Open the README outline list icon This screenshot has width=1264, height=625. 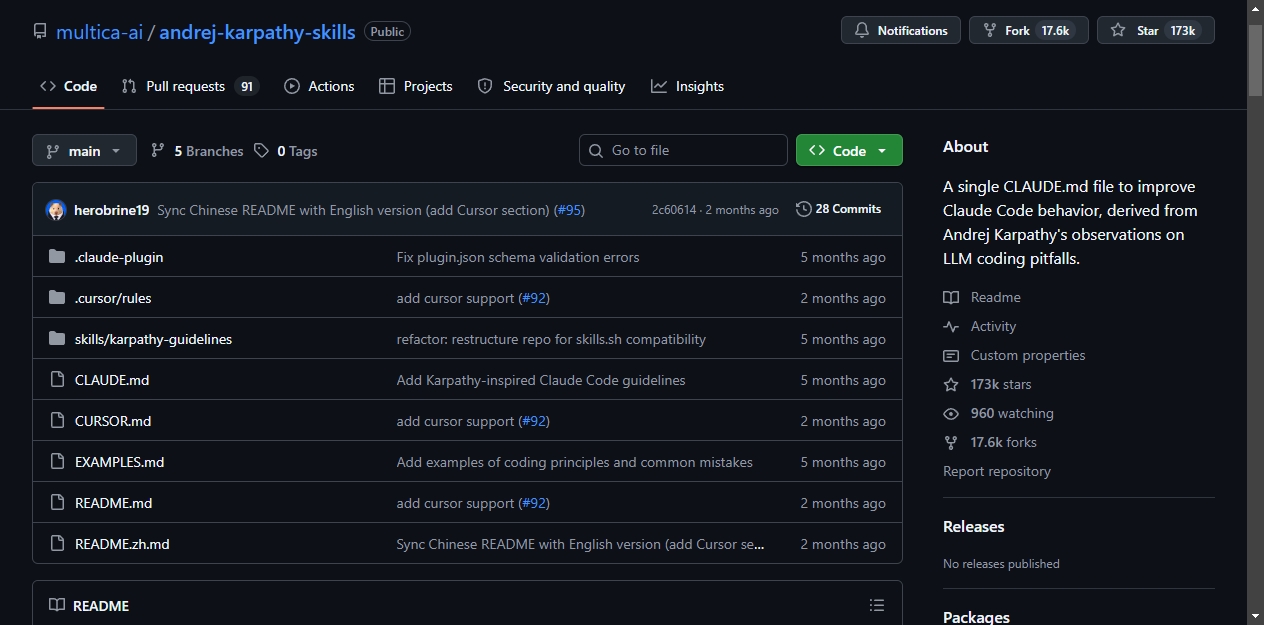pyautogui.click(x=877, y=605)
